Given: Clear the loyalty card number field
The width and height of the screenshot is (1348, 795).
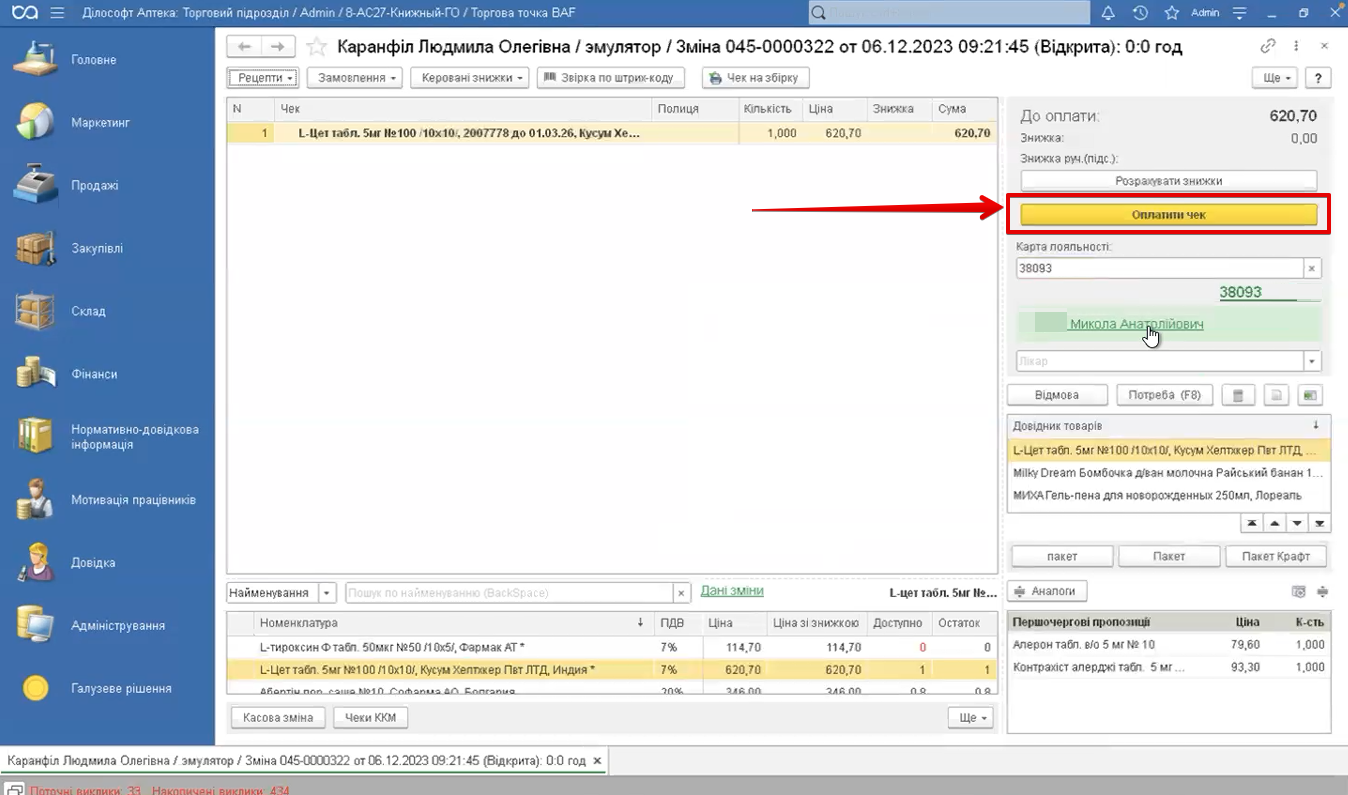Looking at the screenshot, I should point(1312,268).
